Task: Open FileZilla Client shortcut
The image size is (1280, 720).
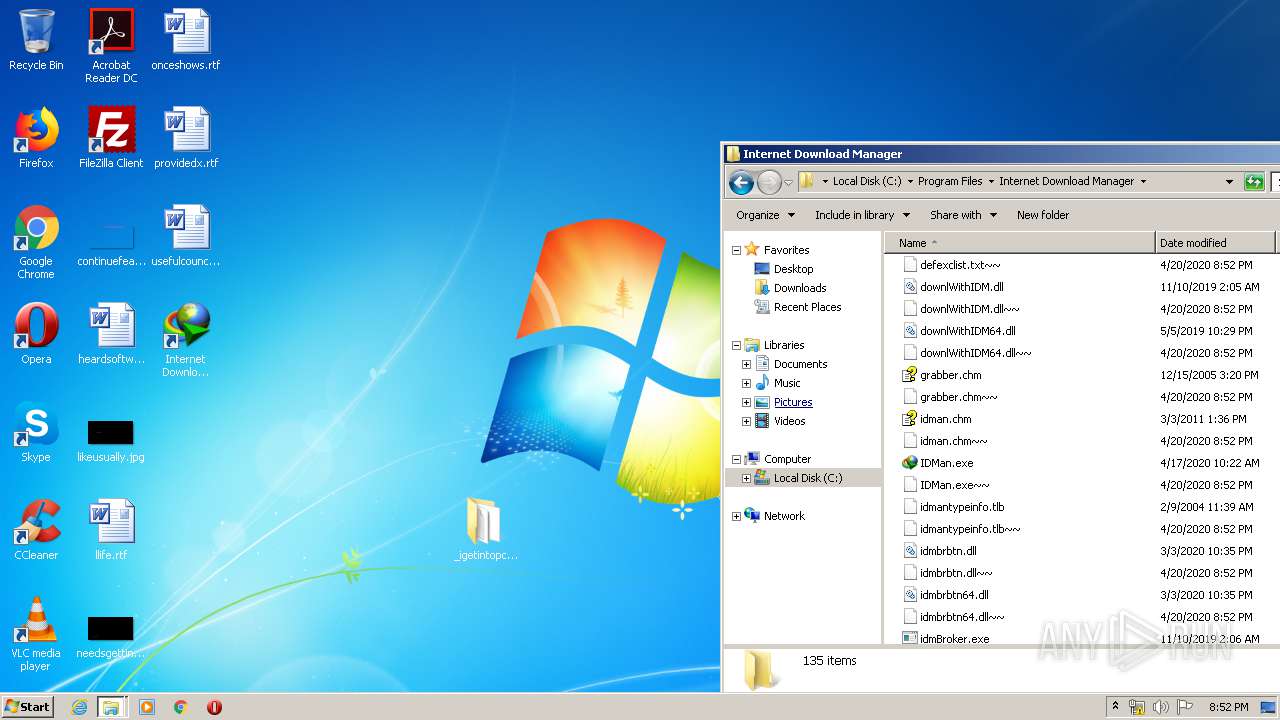Action: 111,138
